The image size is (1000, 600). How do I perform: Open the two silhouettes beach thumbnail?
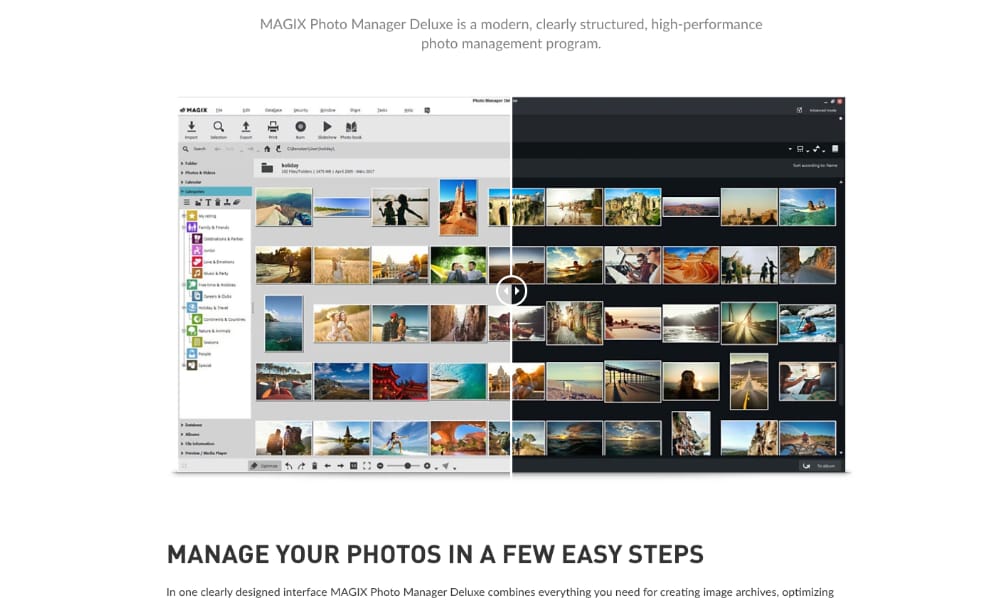[400, 207]
